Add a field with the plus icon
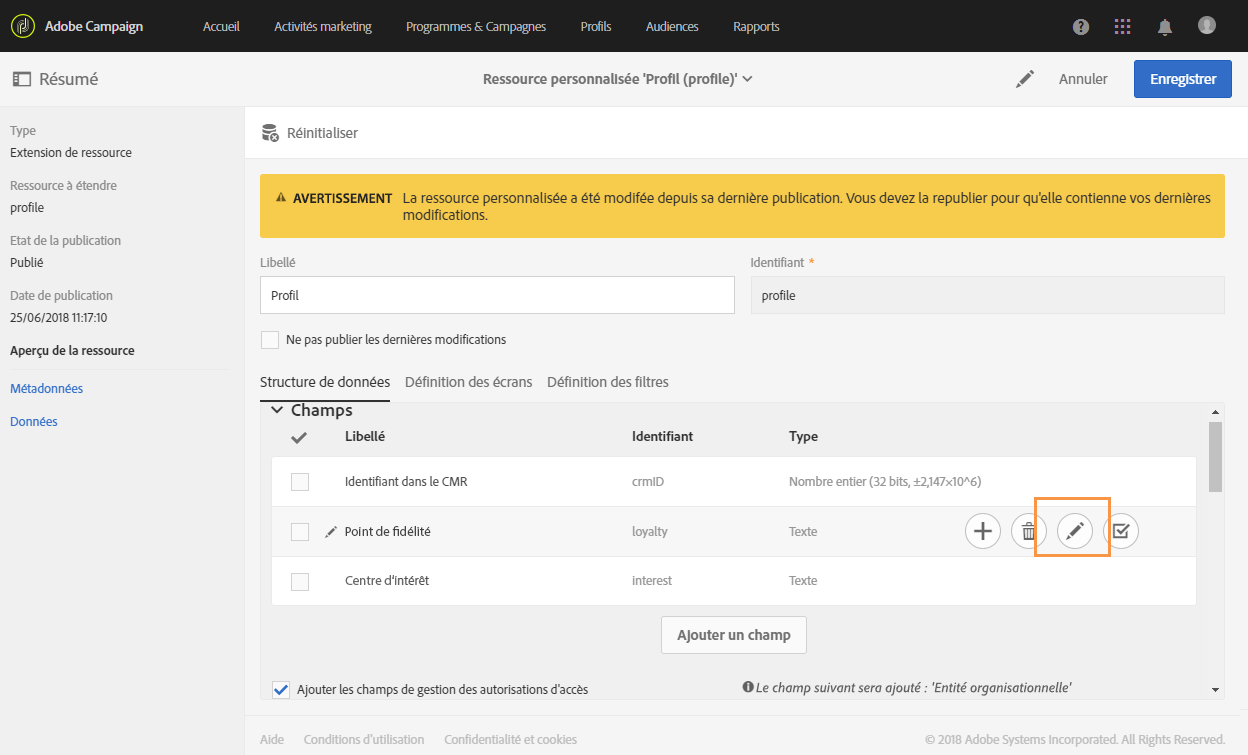The image size is (1248, 755). (983, 532)
